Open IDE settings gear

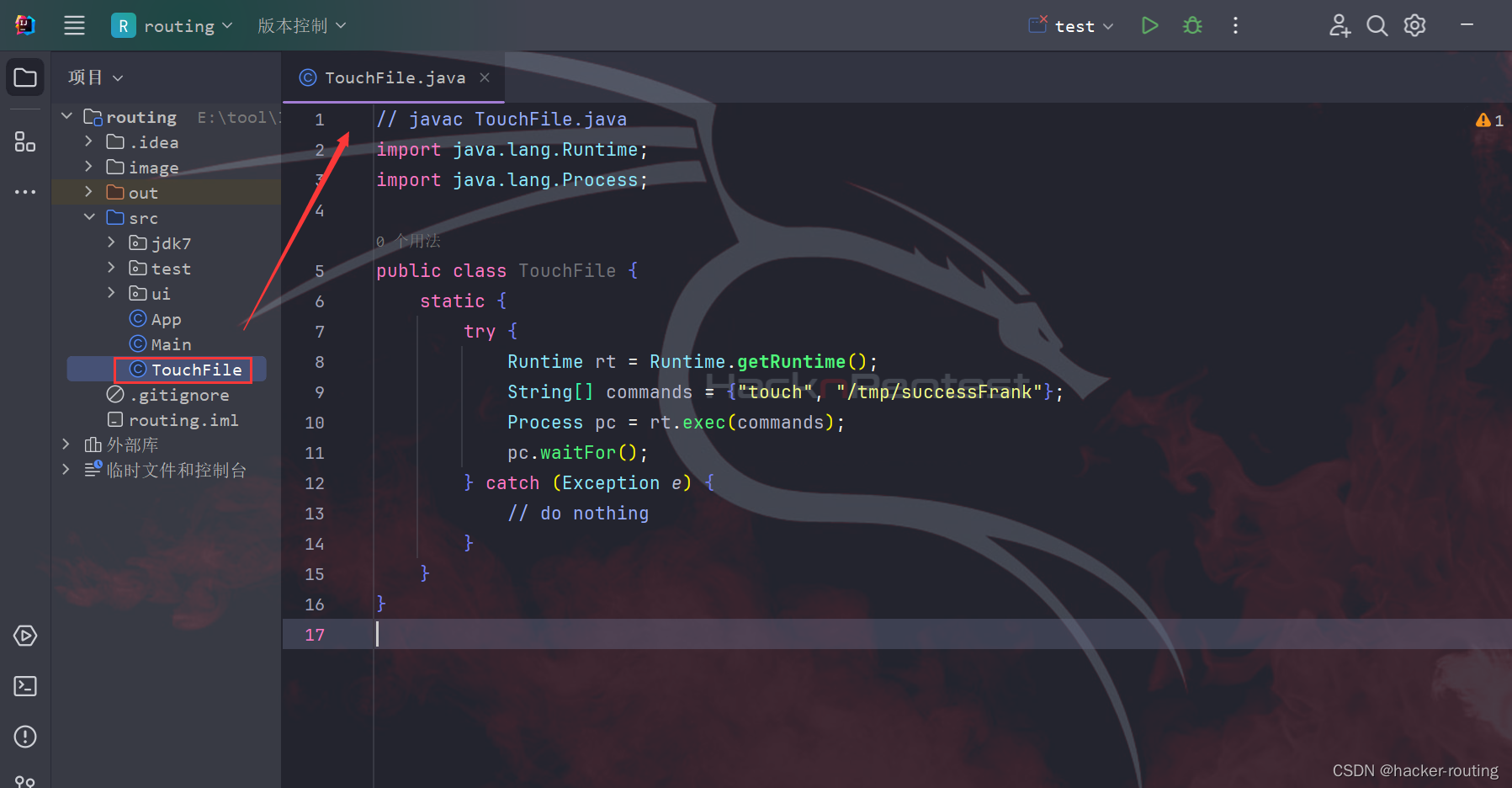[1415, 26]
